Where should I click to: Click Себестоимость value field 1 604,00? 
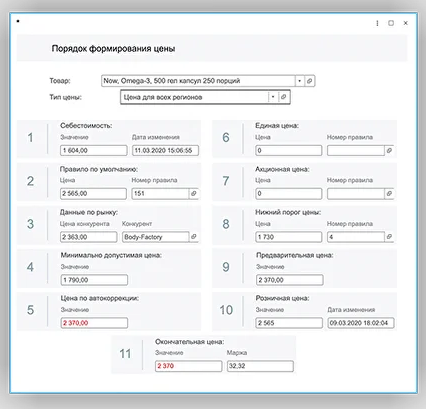point(94,150)
